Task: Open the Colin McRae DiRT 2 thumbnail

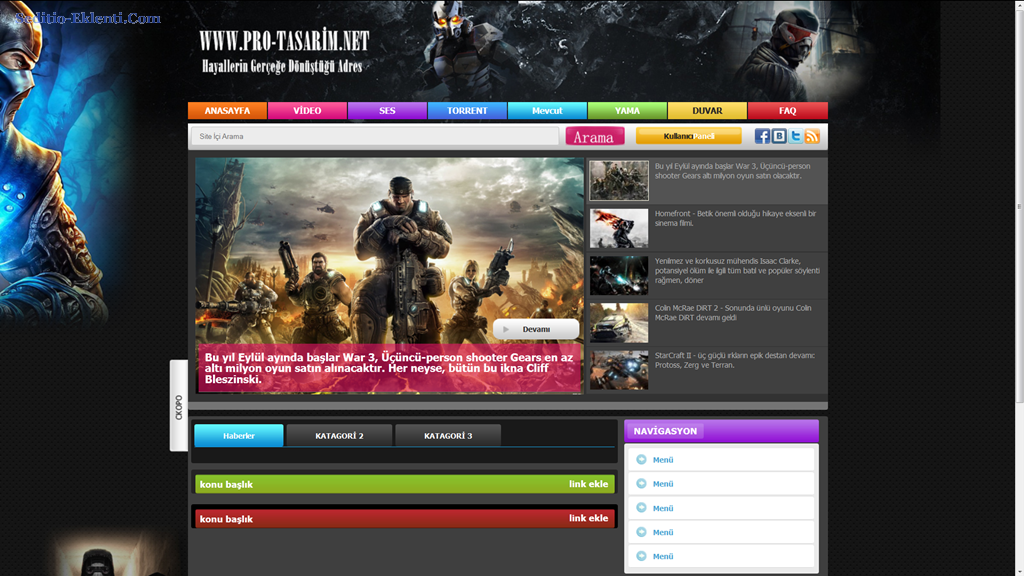Action: click(619, 323)
